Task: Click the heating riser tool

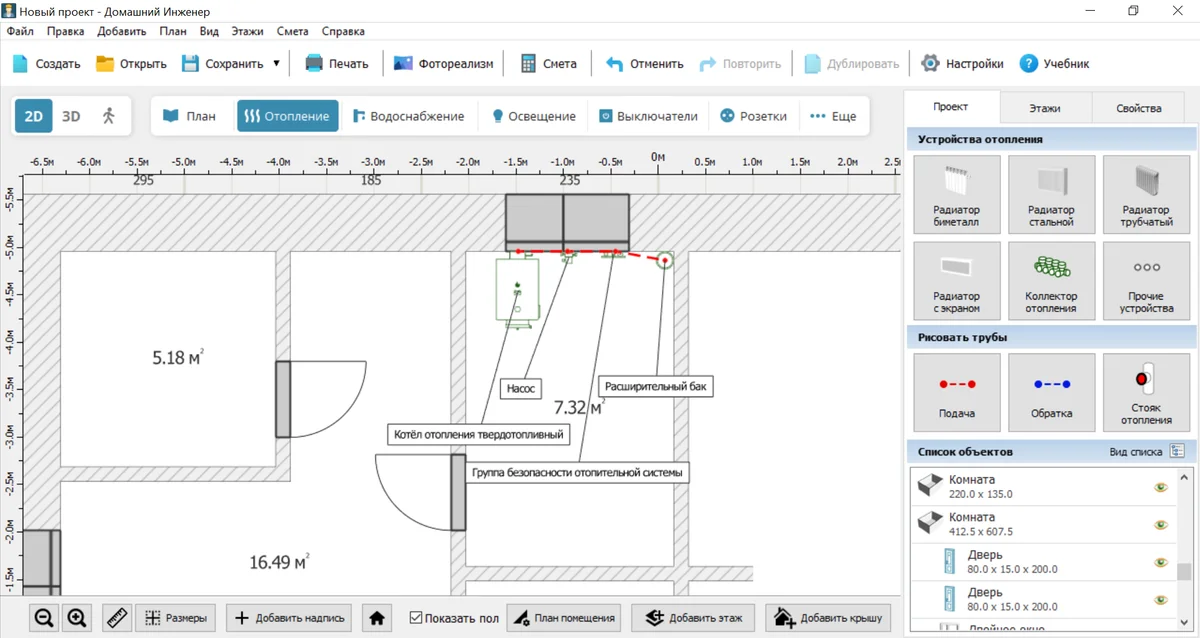Action: 1146,392
